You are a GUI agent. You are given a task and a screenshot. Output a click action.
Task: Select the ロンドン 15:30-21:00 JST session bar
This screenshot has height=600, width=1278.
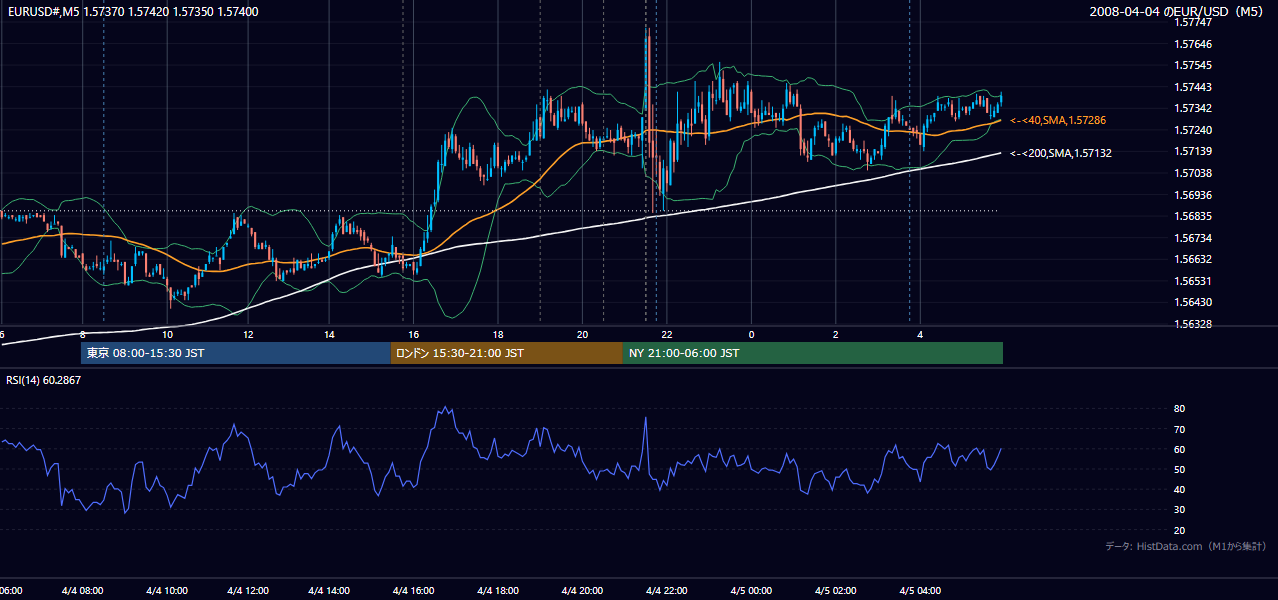[507, 353]
